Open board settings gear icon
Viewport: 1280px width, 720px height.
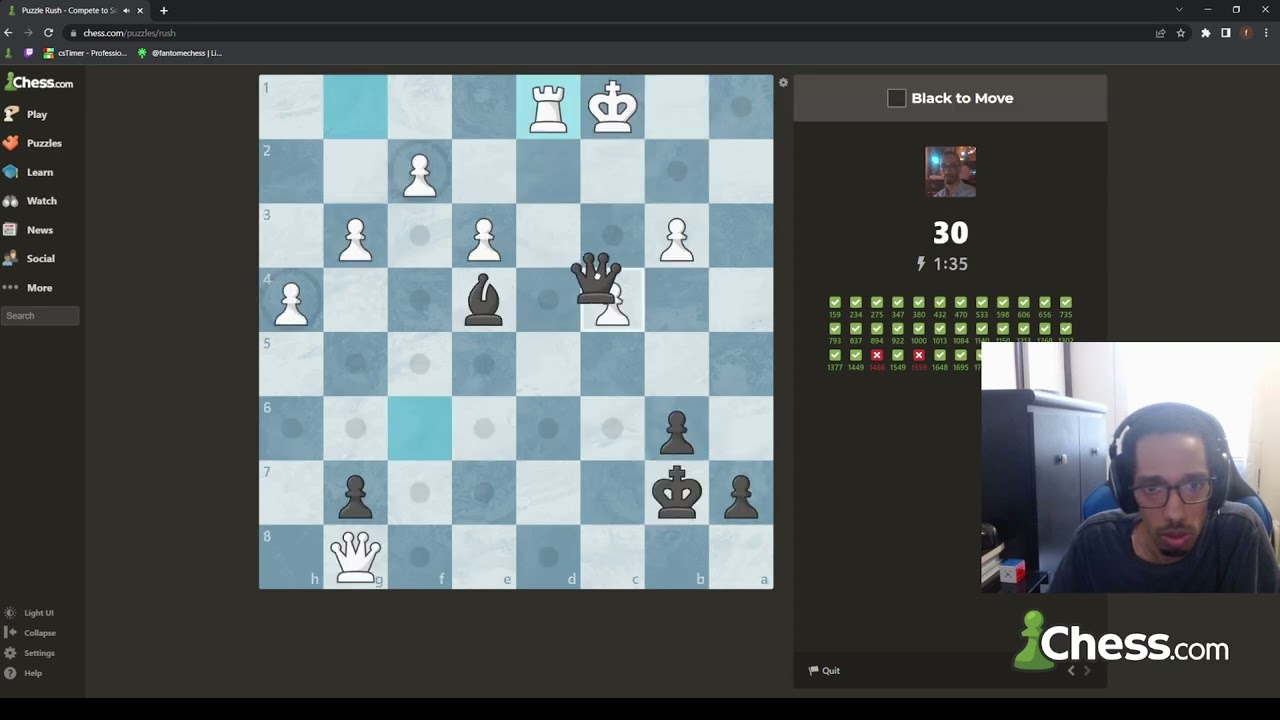[783, 82]
